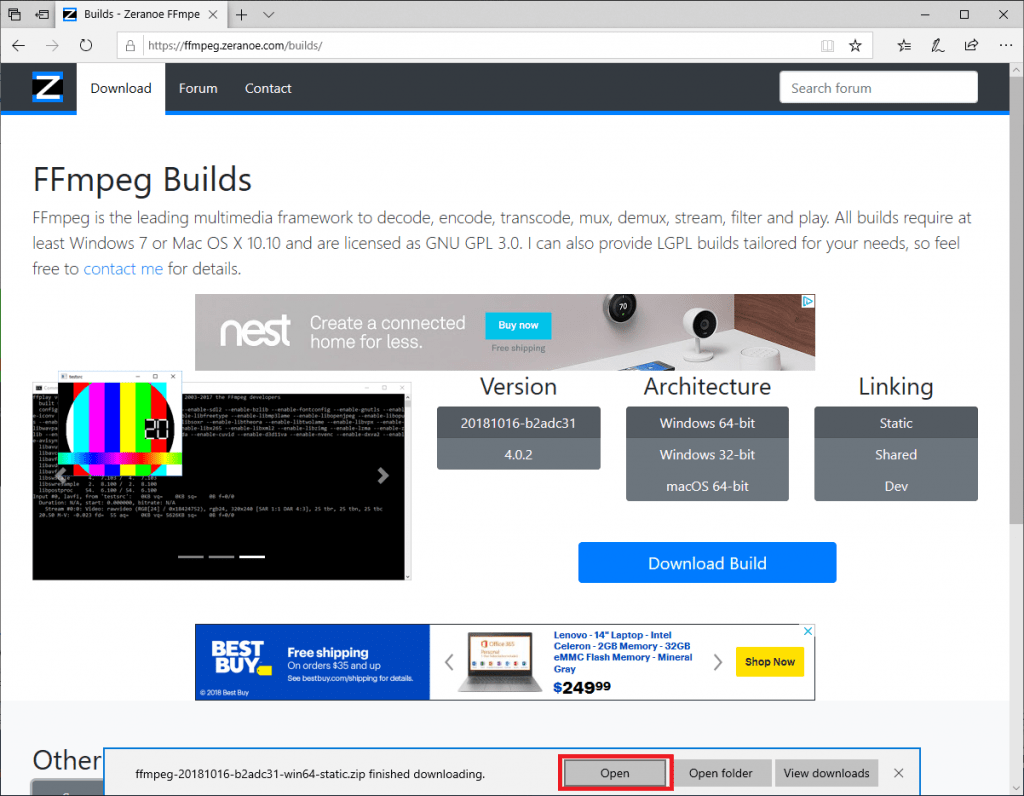Click the browser Forward arrow
Viewport: 1024px width, 796px height.
pos(52,46)
